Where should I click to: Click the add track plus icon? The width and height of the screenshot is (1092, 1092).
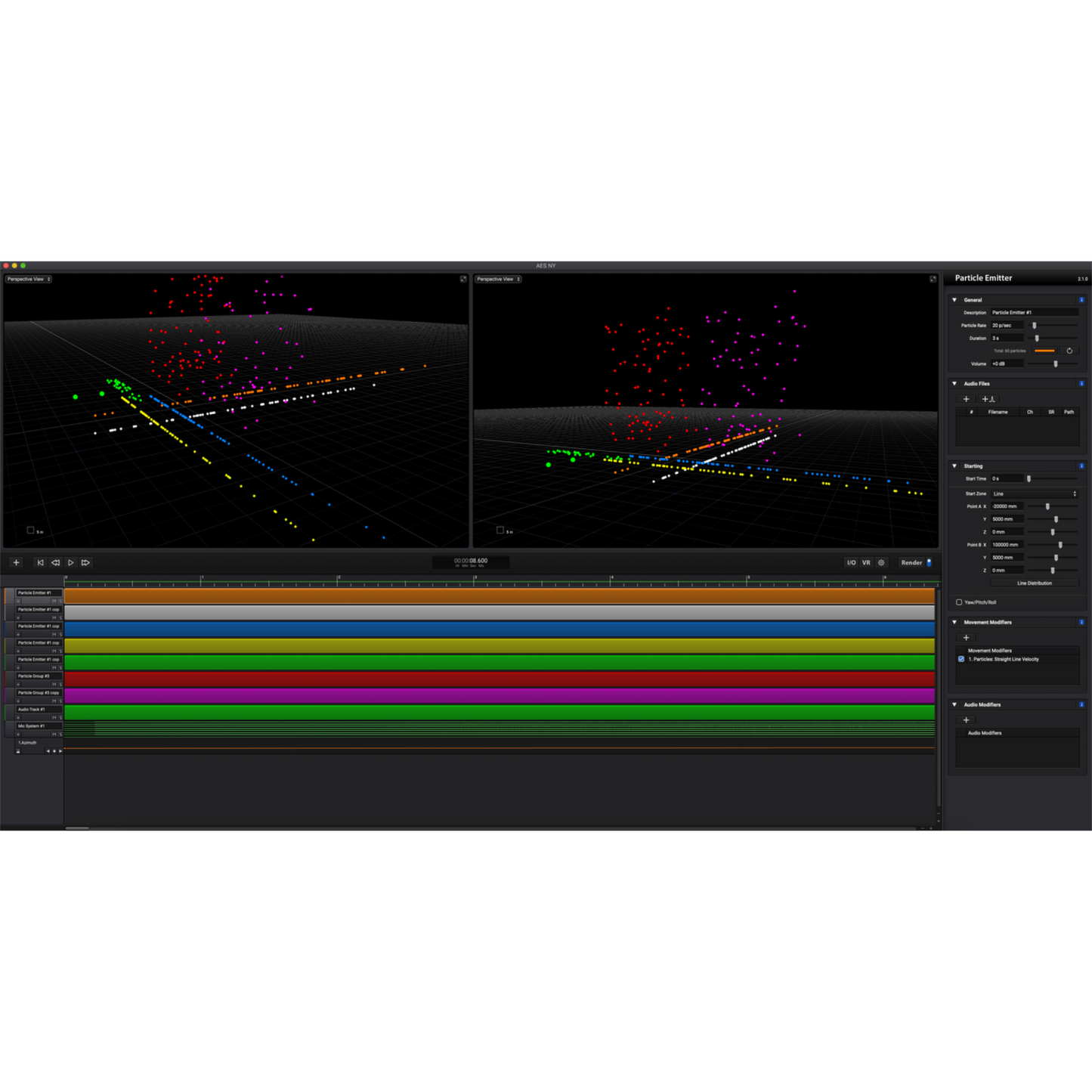pos(16,562)
